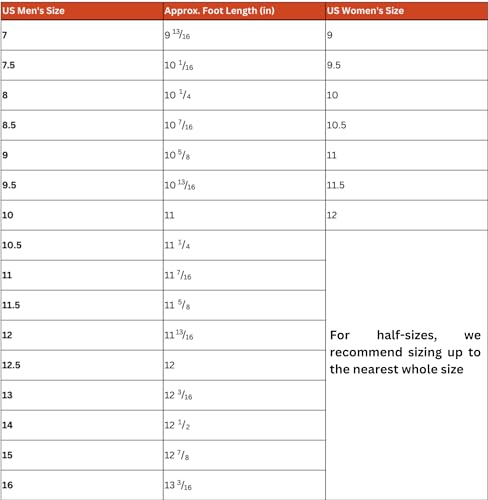488x500 pixels.
Task: Click women's size 11.5 cell
Action: [x=407, y=185]
